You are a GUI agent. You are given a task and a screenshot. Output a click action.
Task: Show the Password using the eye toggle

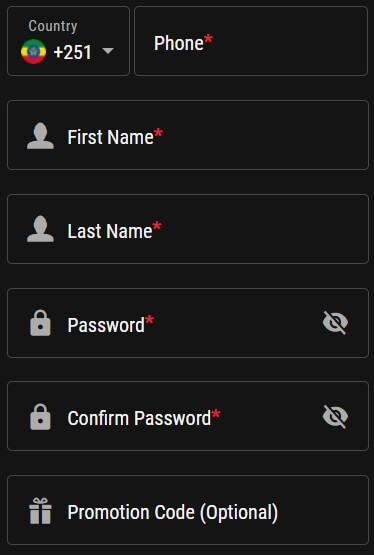click(335, 322)
